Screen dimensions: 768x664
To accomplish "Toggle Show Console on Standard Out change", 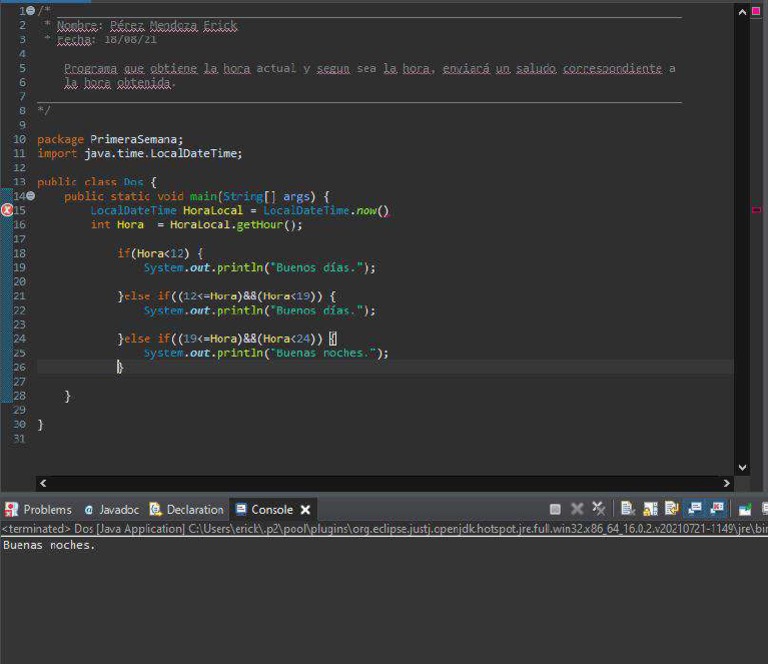I will (694, 509).
